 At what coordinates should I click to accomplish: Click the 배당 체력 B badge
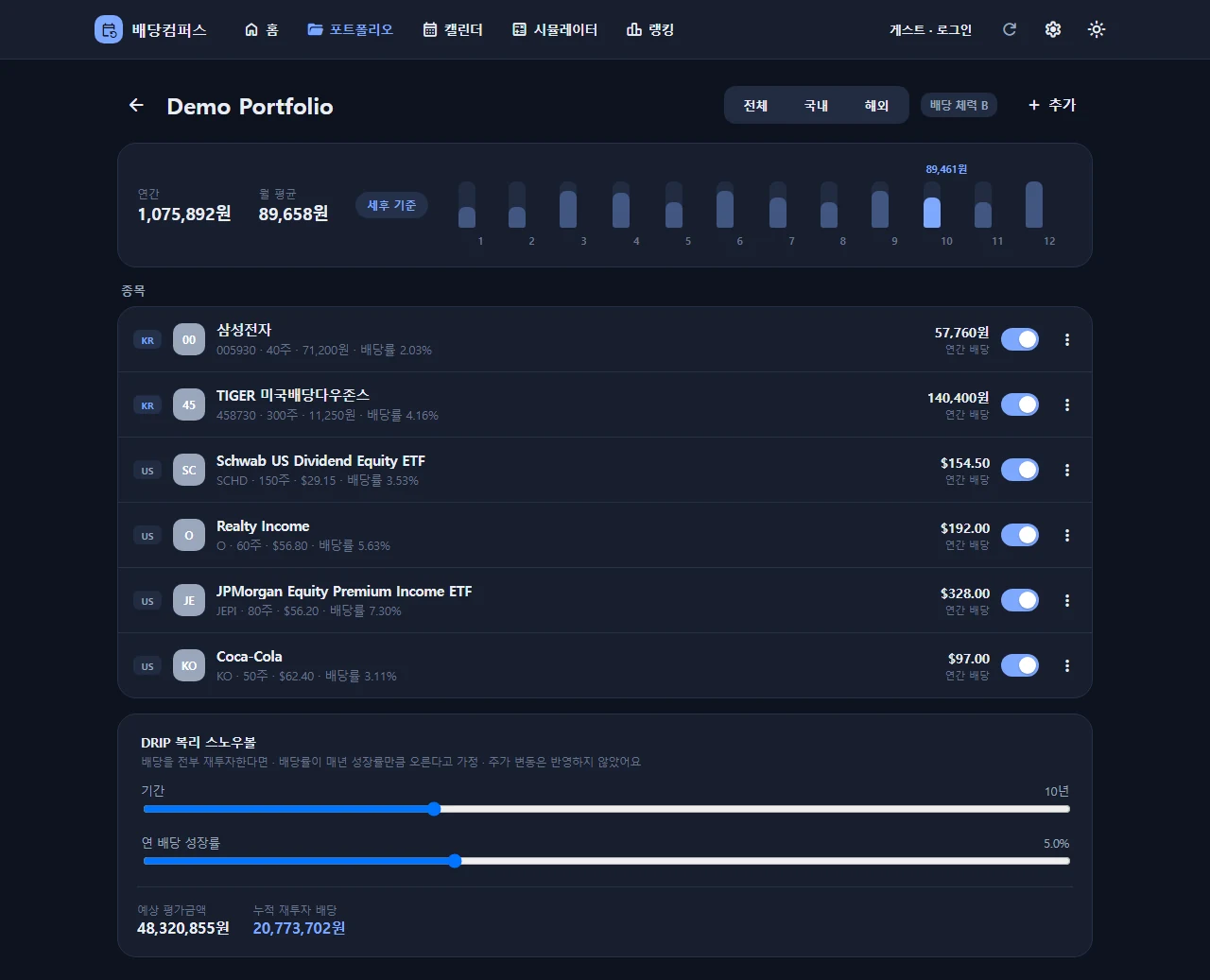pos(959,105)
